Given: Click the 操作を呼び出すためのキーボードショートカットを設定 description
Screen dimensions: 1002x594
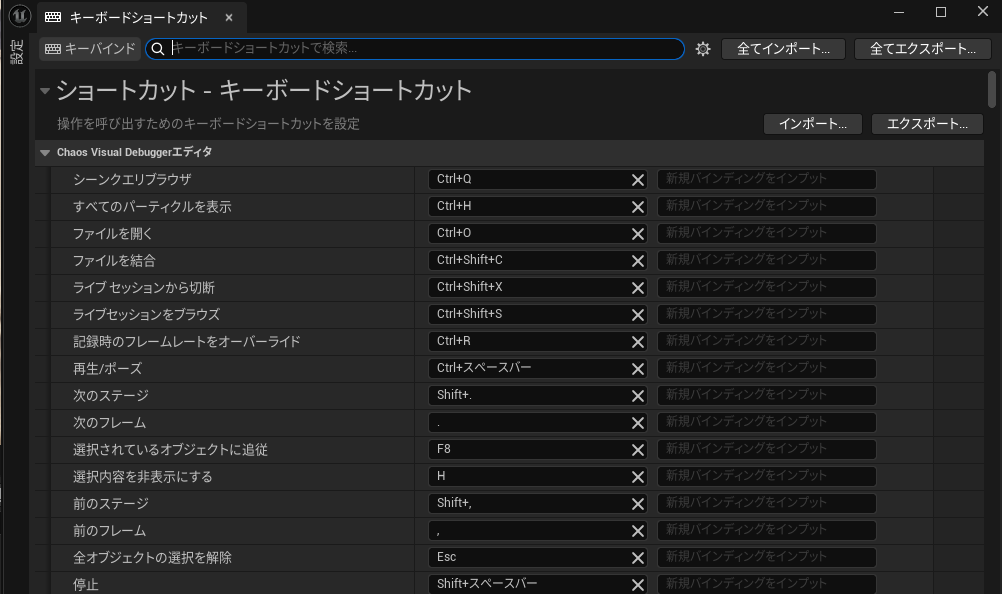Looking at the screenshot, I should pos(208,124).
